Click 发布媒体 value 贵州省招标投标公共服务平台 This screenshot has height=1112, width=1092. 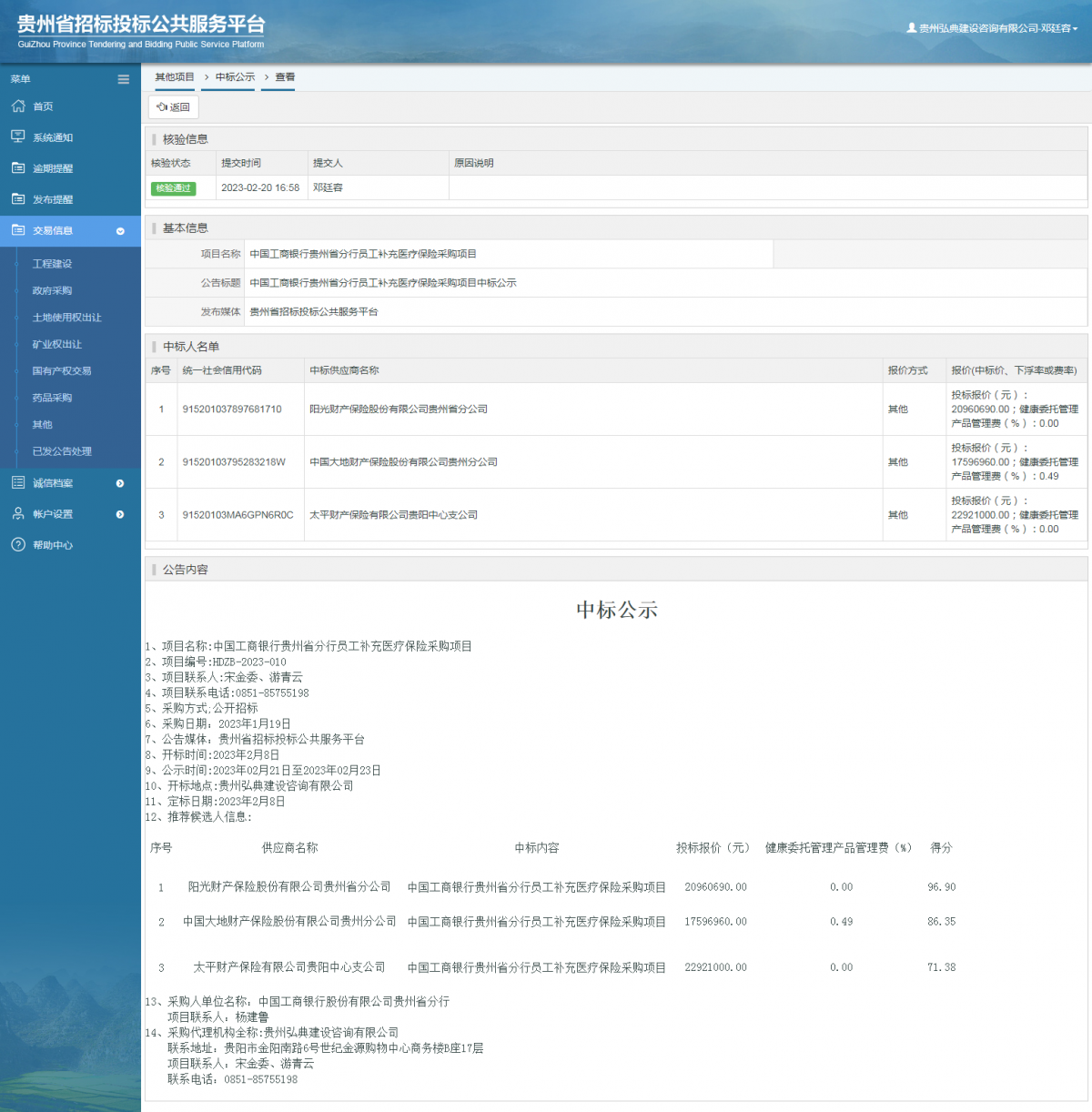(314, 312)
